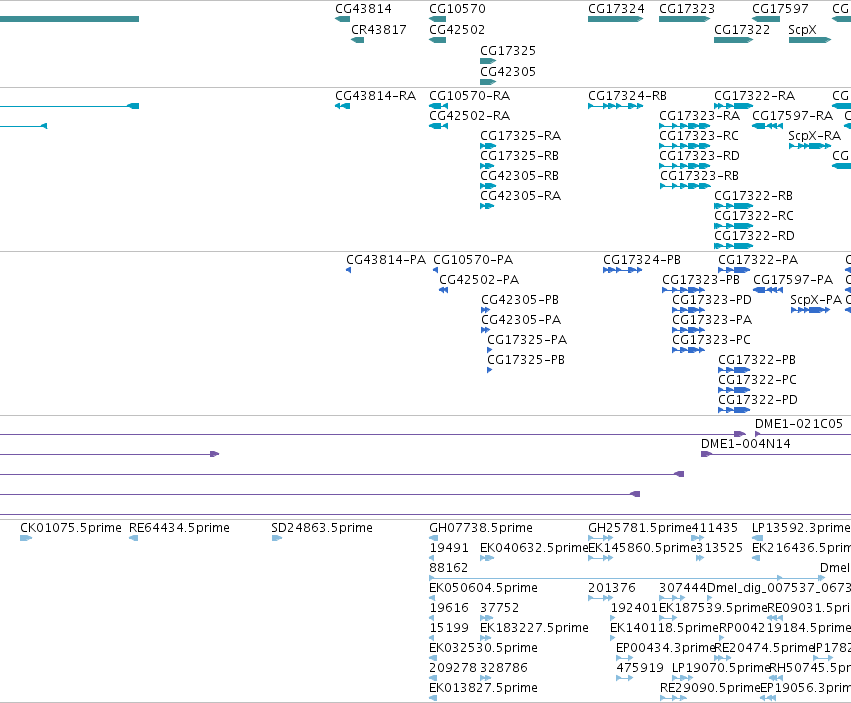Select the CG17325 gene label
This screenshot has height=703, width=851.
coord(508,50)
